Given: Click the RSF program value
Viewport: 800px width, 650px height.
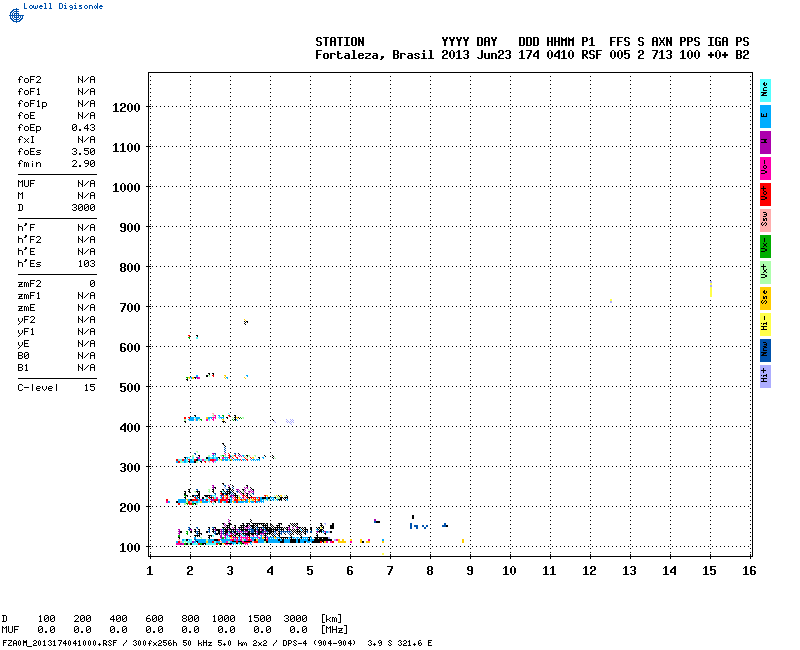Looking at the screenshot, I should pos(591,55).
